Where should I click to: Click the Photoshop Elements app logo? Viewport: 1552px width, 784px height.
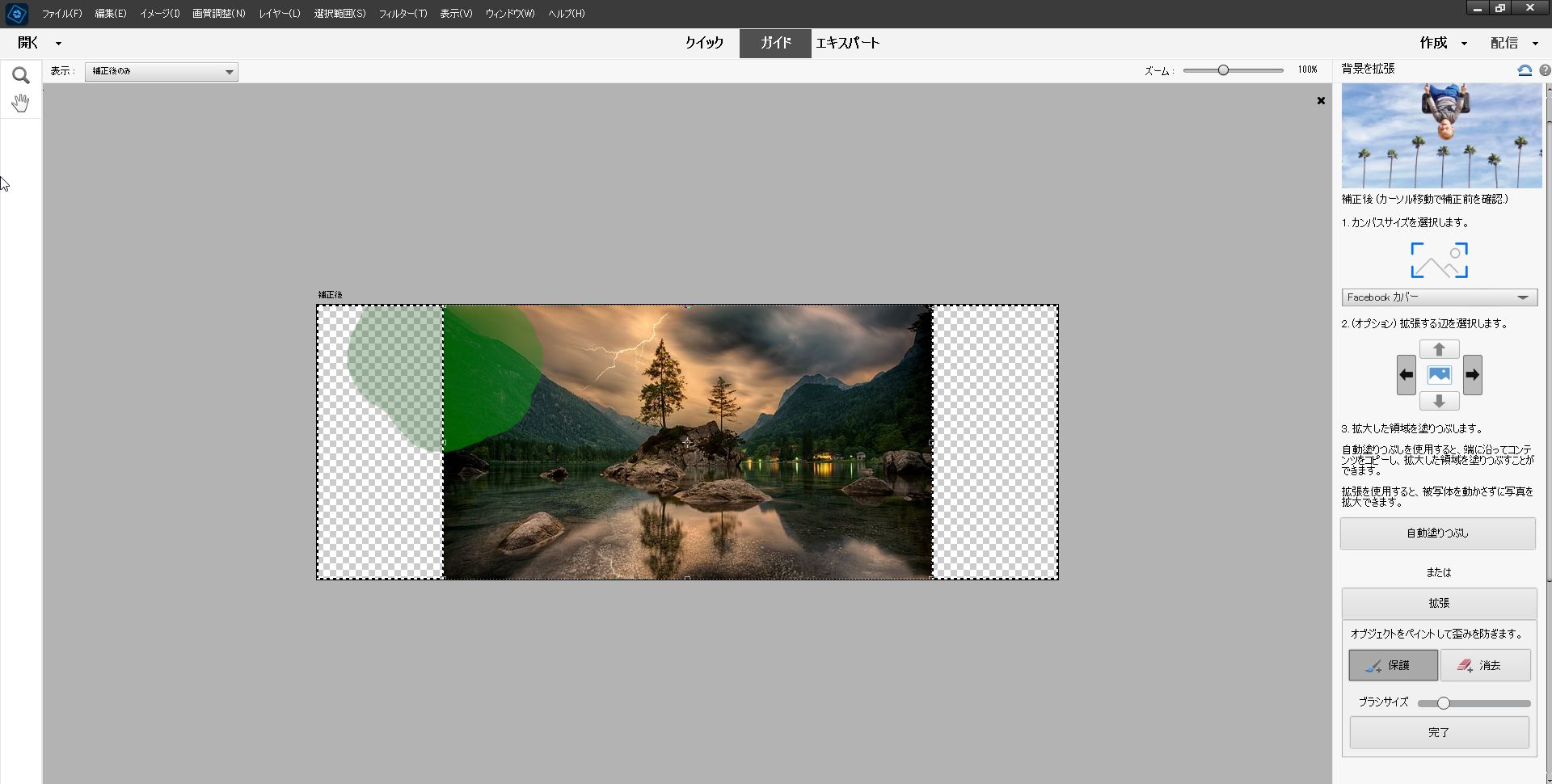pos(16,14)
